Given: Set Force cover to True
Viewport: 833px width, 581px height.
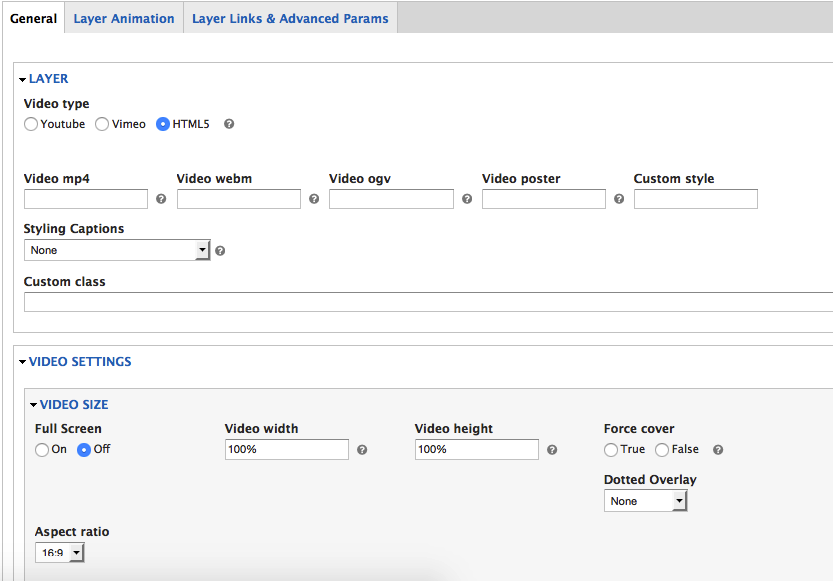Looking at the screenshot, I should point(611,450).
